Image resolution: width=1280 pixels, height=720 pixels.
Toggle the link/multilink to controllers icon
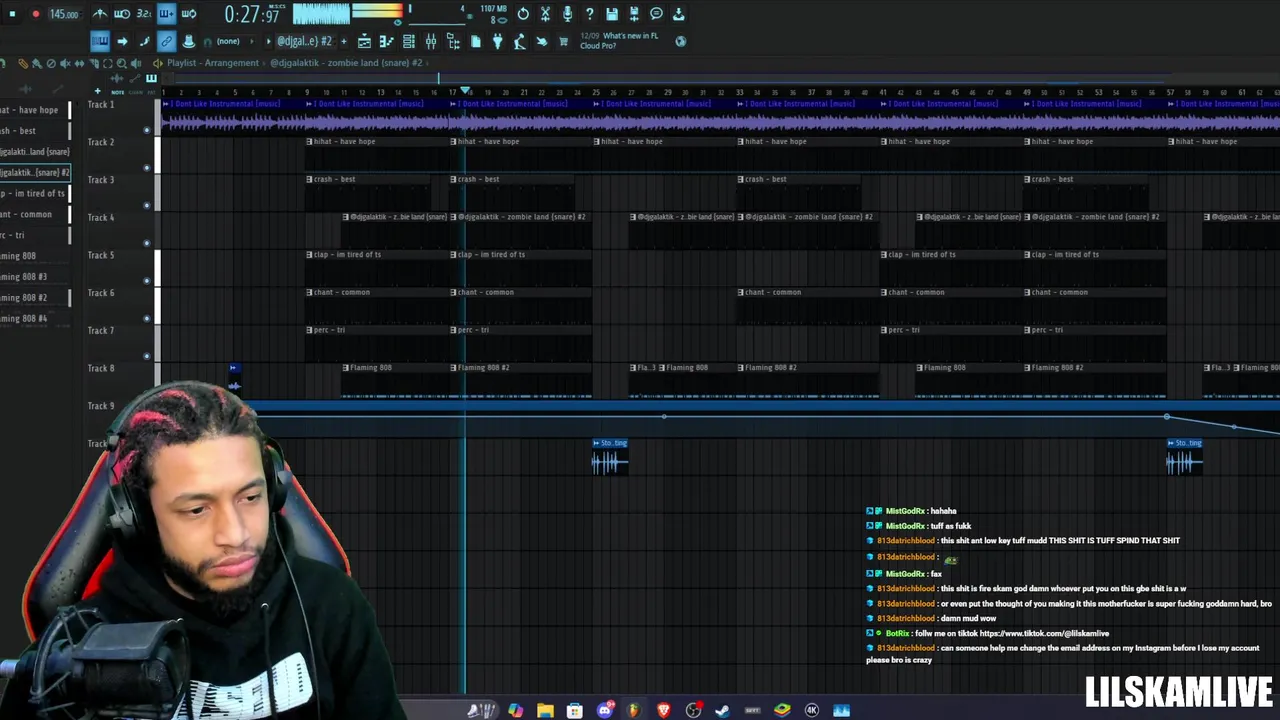tap(166, 41)
